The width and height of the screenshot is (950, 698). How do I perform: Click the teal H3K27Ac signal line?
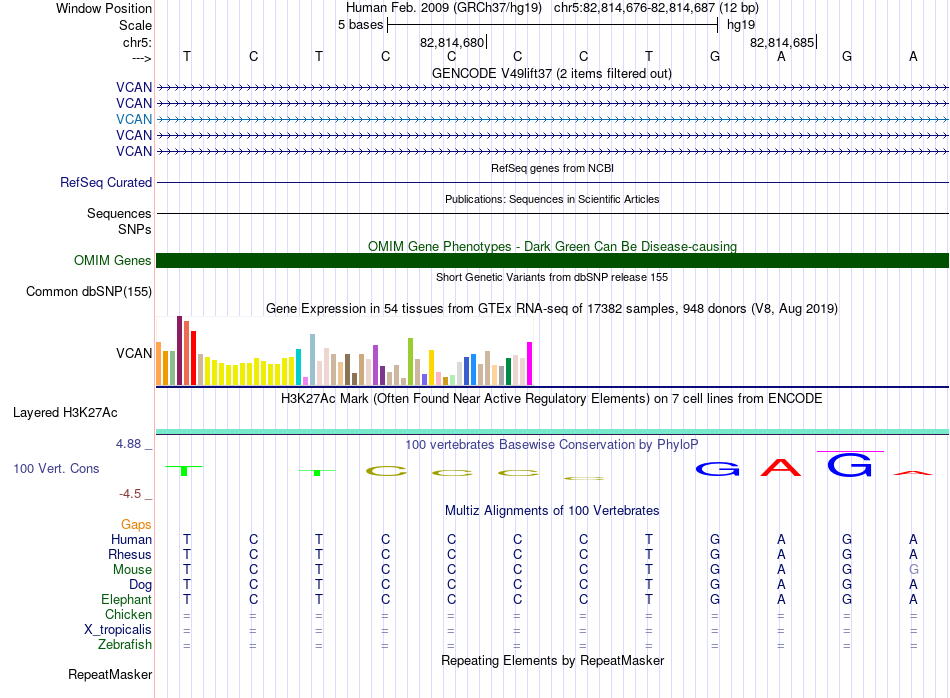pyautogui.click(x=553, y=431)
